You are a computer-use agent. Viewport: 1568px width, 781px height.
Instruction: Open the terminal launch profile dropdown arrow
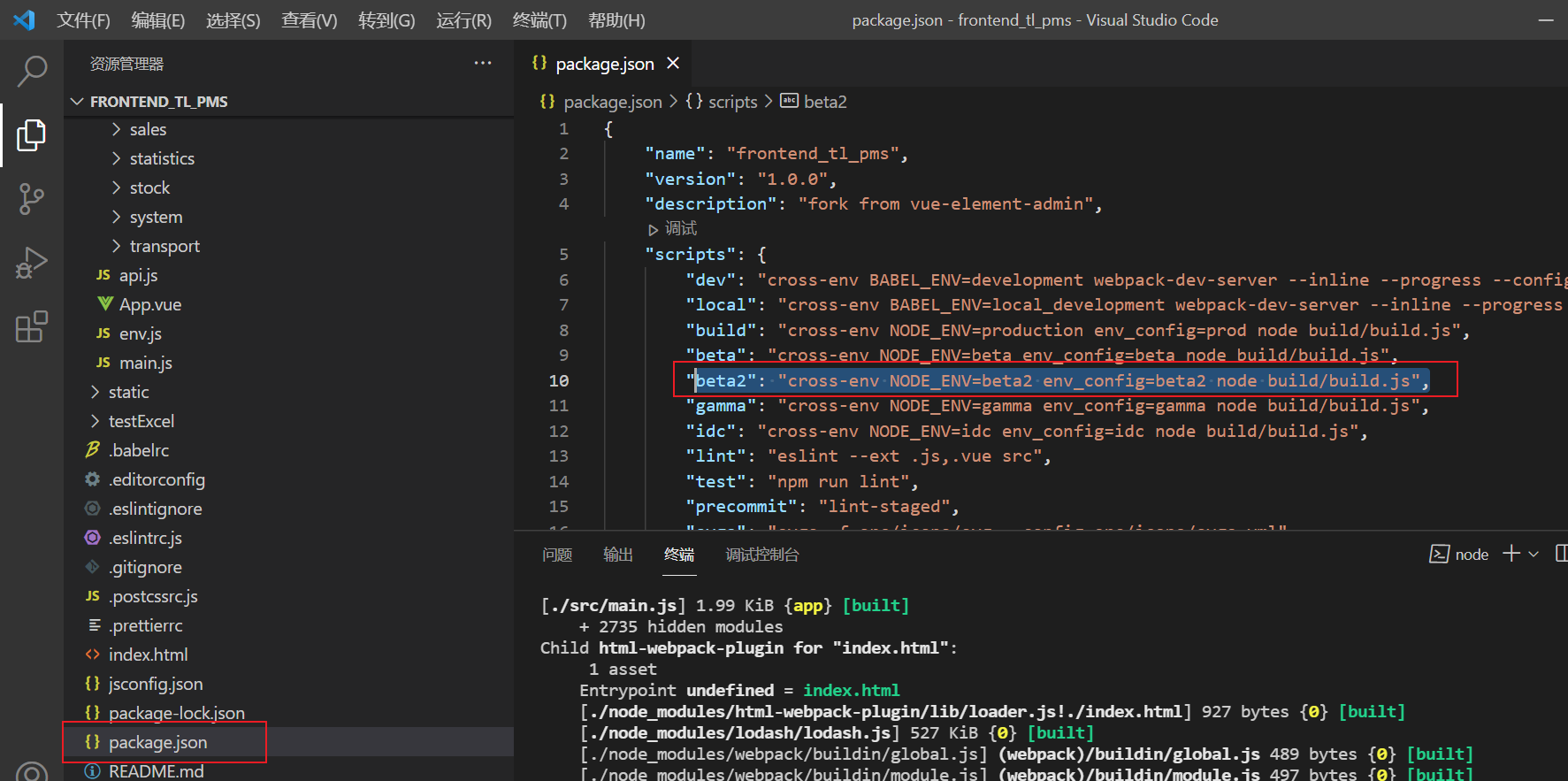1534,555
